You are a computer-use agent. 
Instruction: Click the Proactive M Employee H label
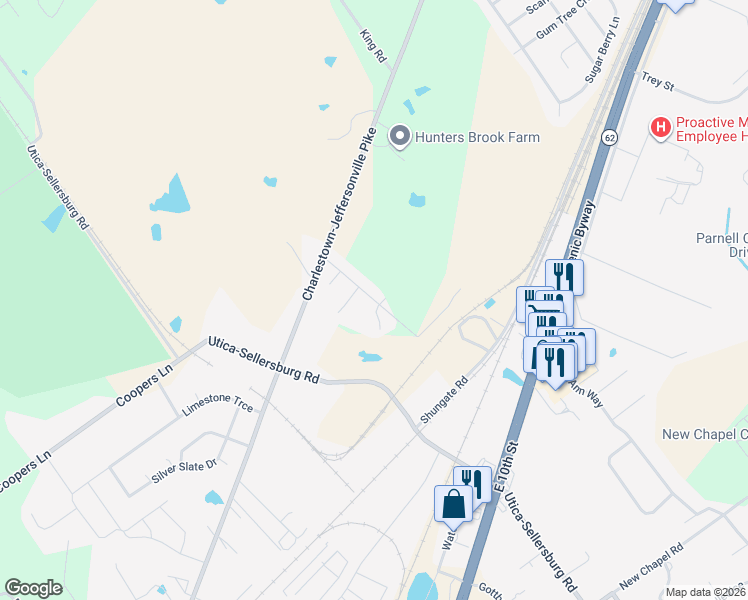point(712,129)
